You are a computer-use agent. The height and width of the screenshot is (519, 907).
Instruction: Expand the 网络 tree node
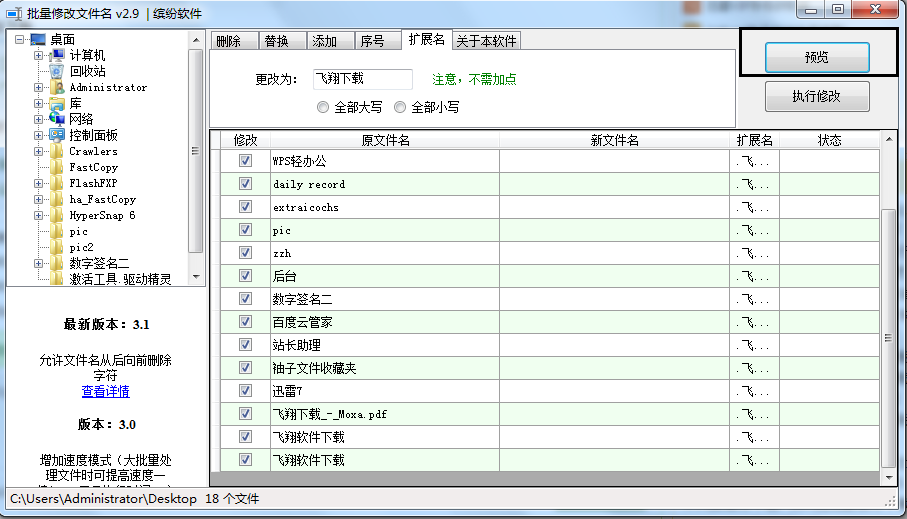click(38, 119)
